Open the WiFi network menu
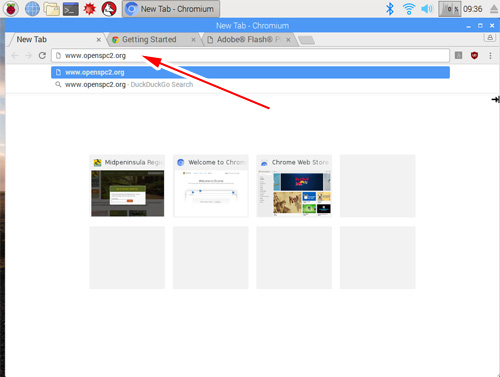The height and width of the screenshot is (377, 500). [x=409, y=9]
